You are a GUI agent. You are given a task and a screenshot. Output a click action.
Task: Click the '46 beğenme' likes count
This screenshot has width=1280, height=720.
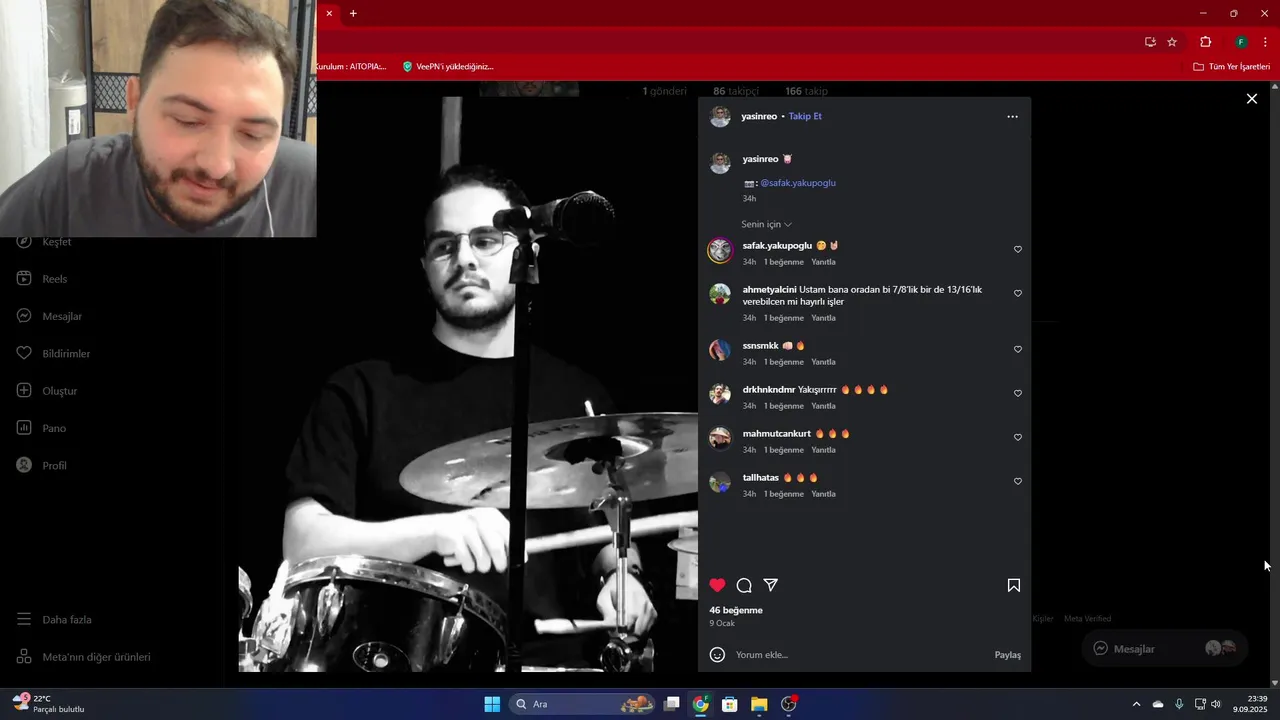736,610
